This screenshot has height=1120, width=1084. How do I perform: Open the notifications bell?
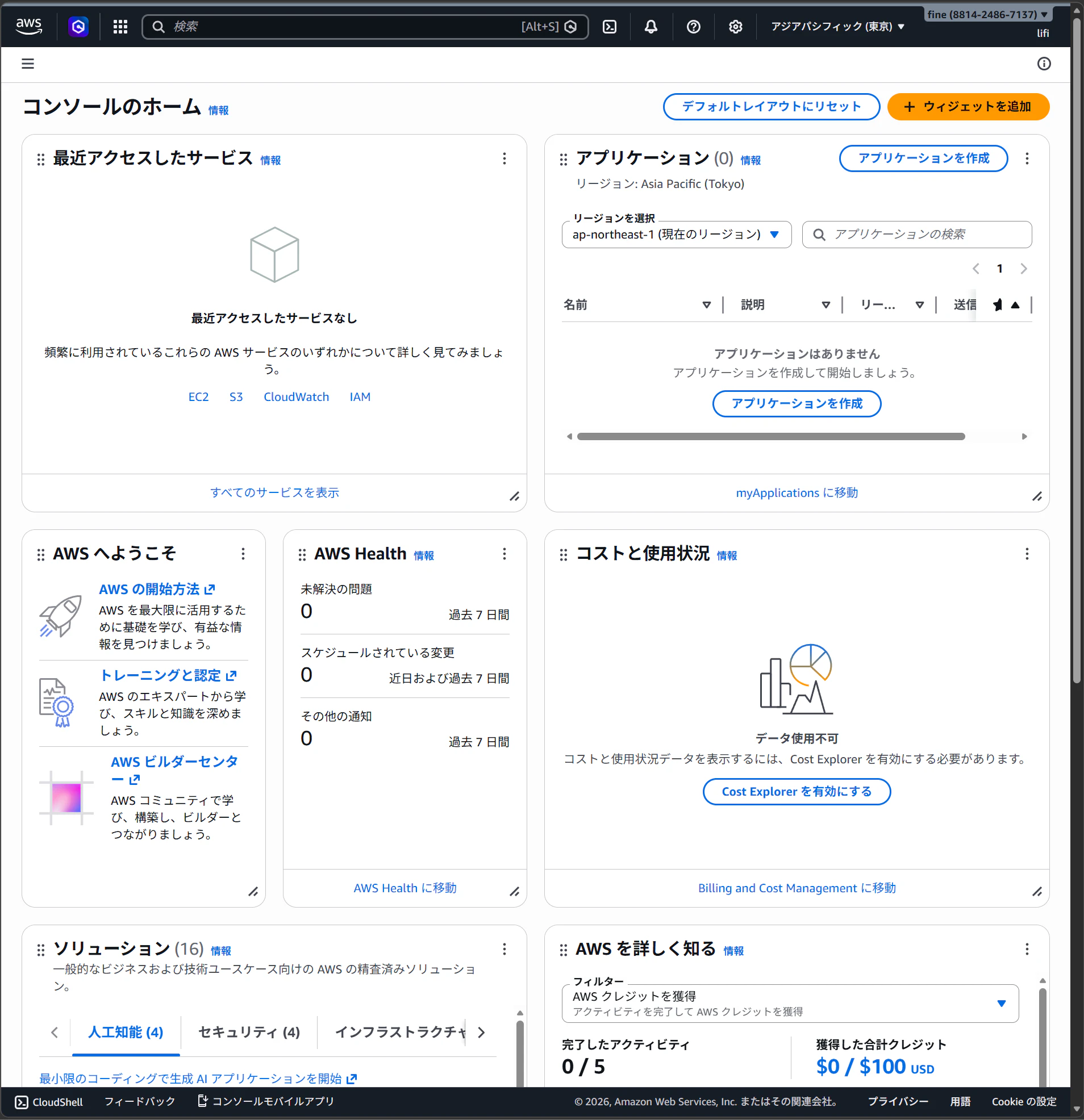pos(651,26)
